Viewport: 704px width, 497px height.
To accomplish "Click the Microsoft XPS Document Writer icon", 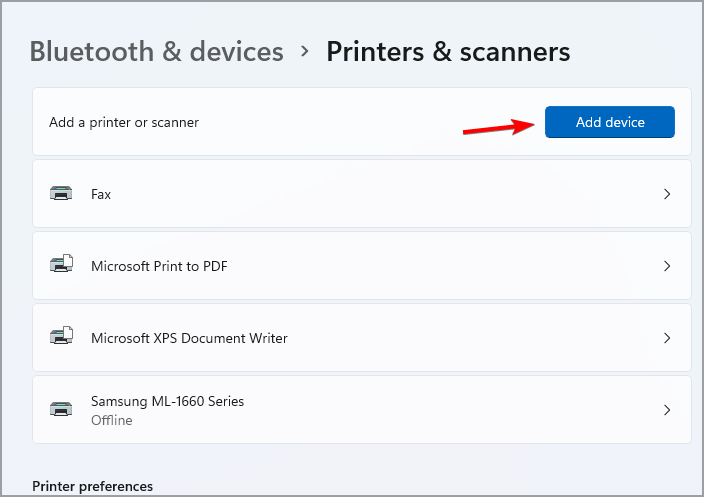I will pos(61,338).
